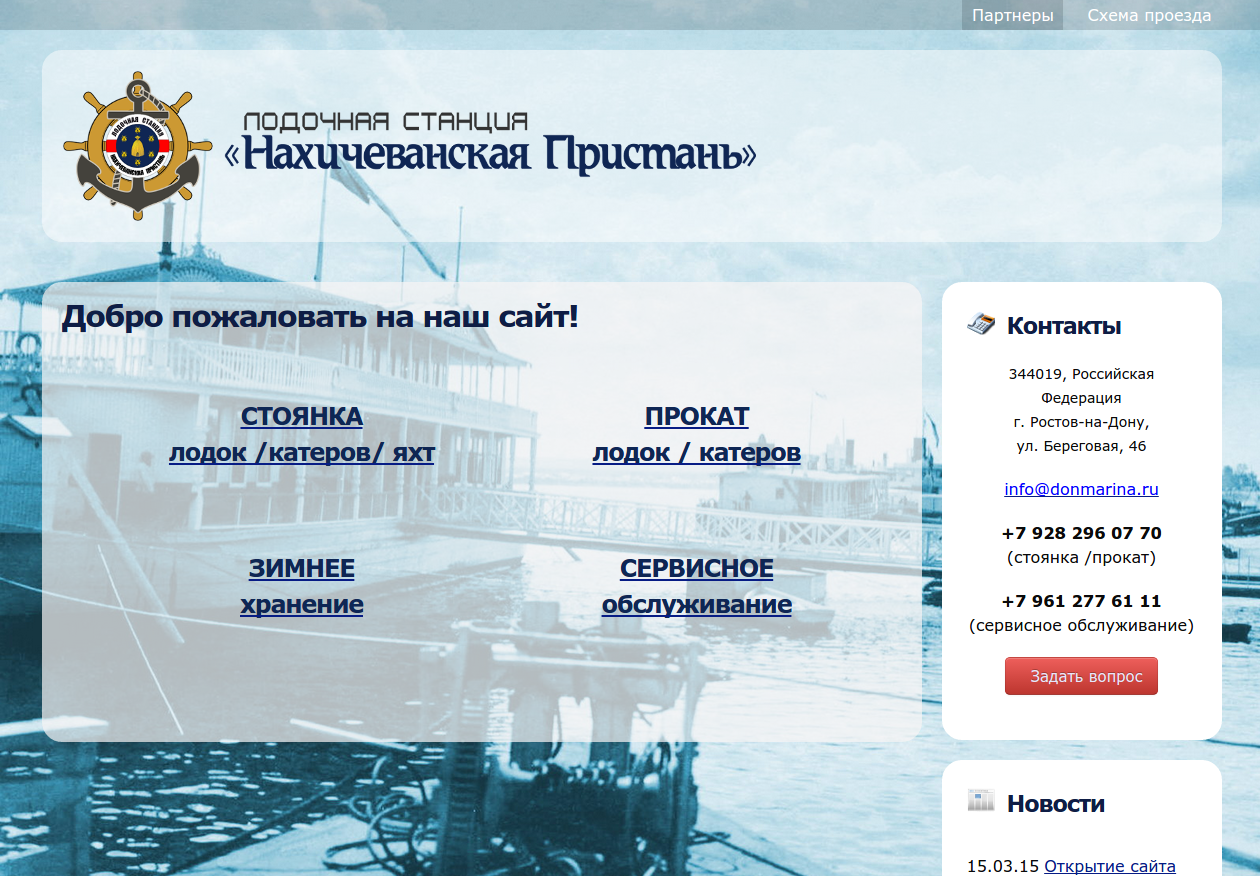The width and height of the screenshot is (1260, 876).
Task: Open the Открытие сайта news link
Action: pyautogui.click(x=1109, y=866)
